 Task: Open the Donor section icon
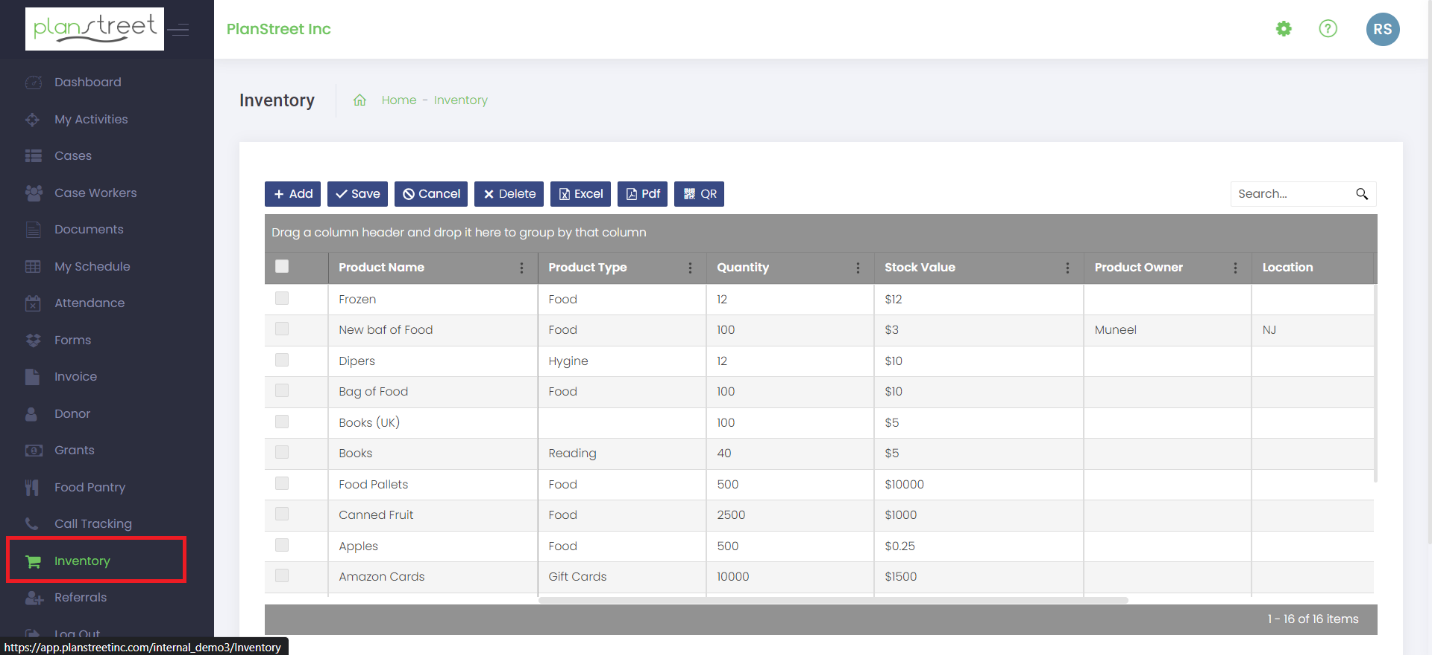pyautogui.click(x=31, y=413)
